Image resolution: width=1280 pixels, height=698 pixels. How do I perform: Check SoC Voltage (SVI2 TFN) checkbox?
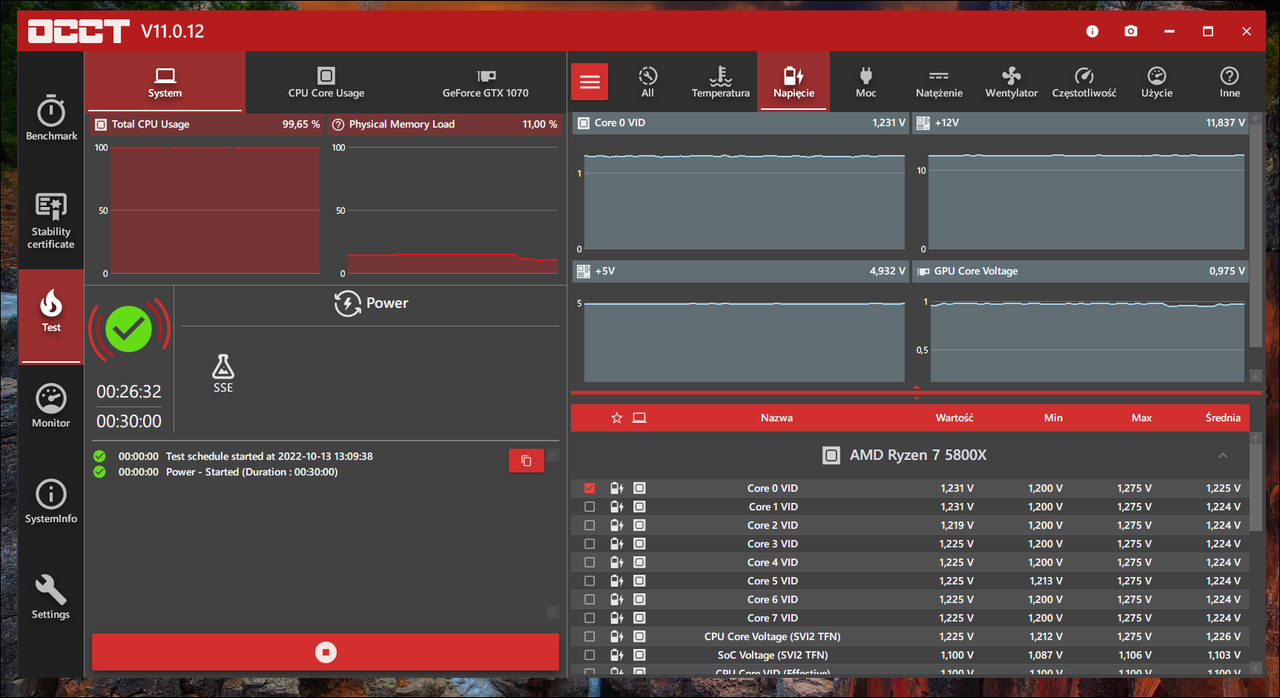coord(589,655)
